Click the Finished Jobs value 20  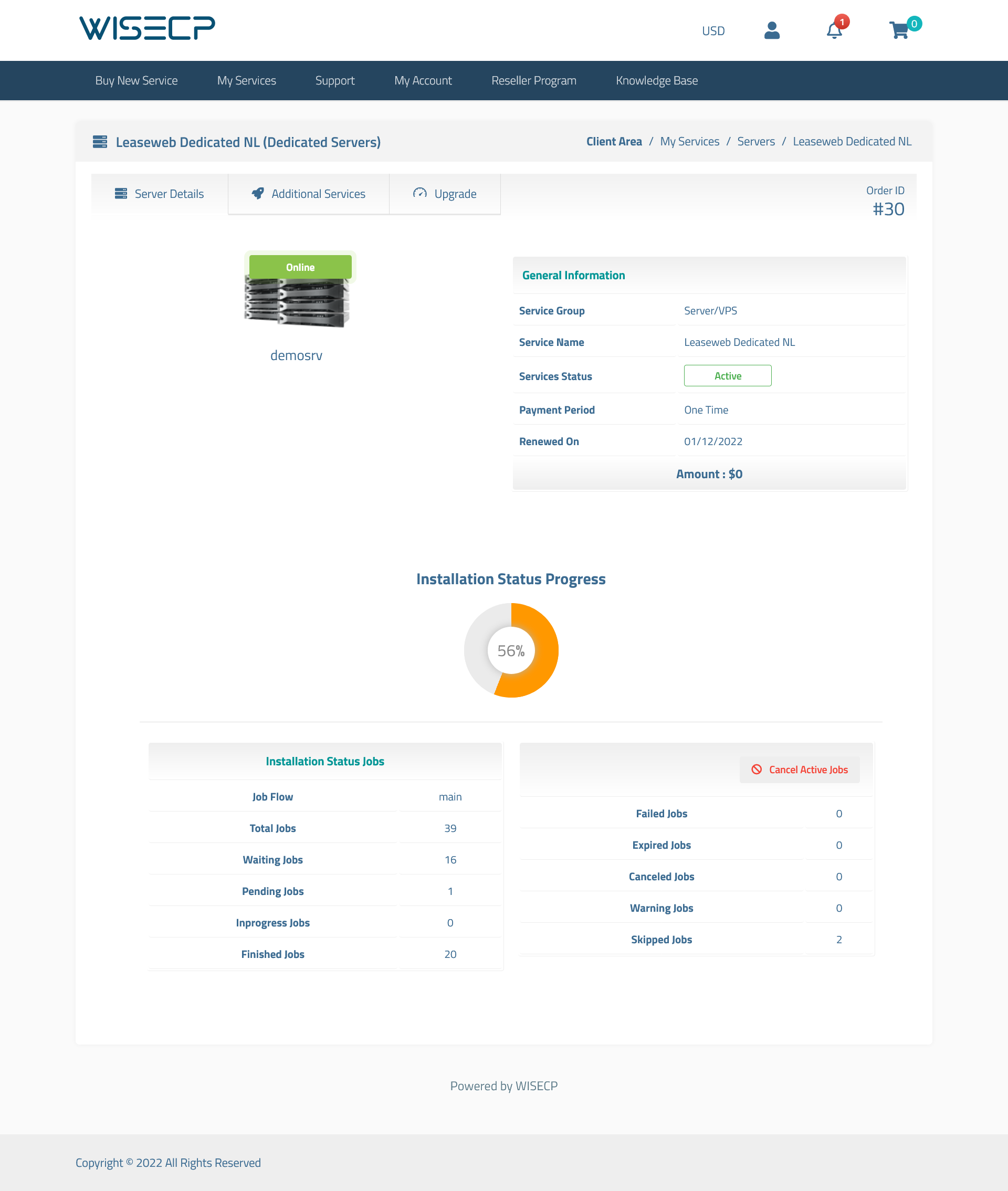450,954
